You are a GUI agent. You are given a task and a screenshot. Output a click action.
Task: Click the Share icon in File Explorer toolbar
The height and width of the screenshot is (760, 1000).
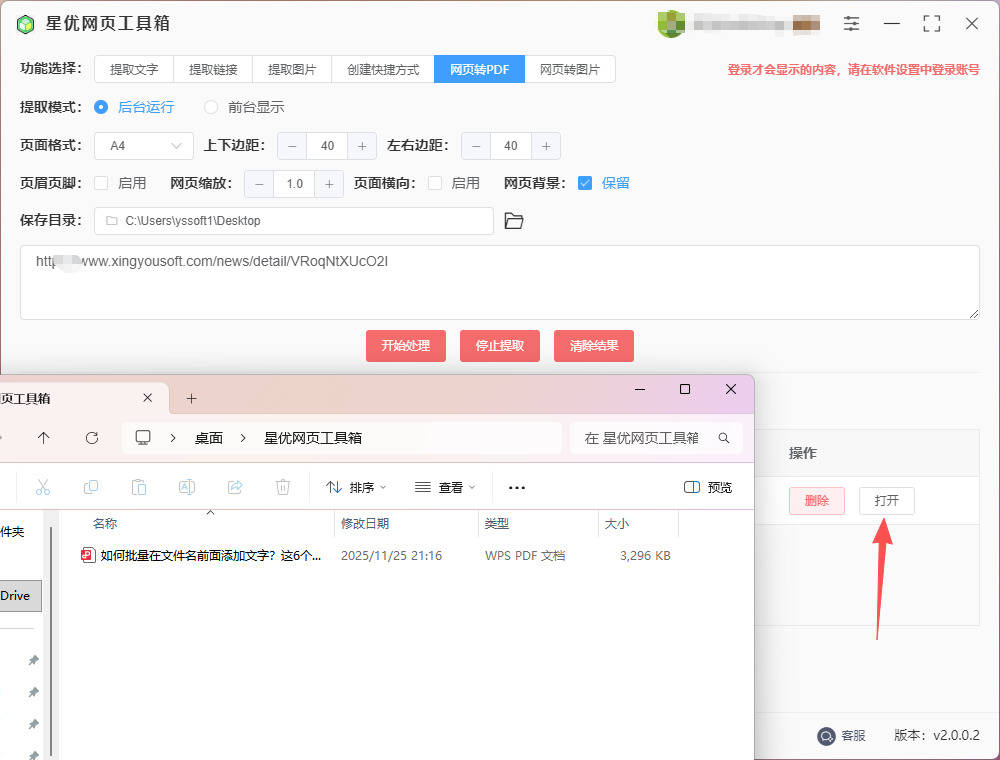[235, 487]
